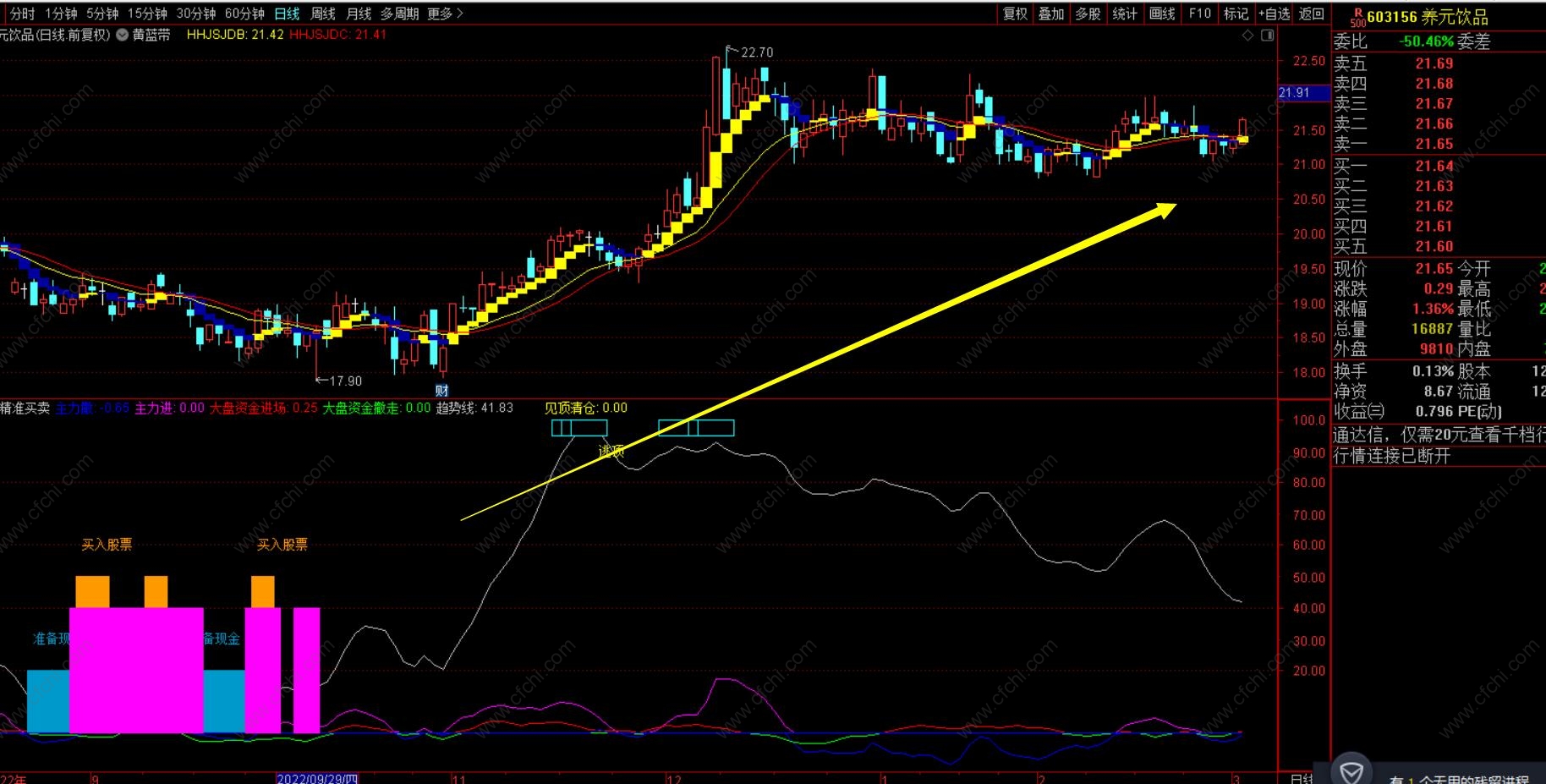Select the 30分钟 period tab
The height and width of the screenshot is (784, 1546).
pos(195,14)
